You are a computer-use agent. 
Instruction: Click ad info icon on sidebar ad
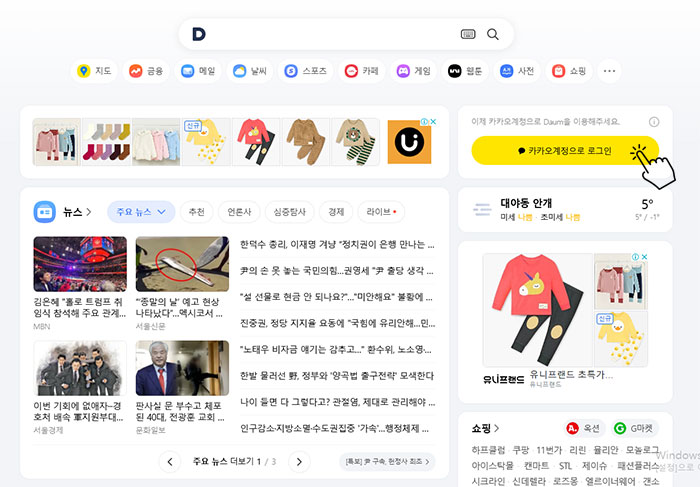pyautogui.click(x=635, y=257)
